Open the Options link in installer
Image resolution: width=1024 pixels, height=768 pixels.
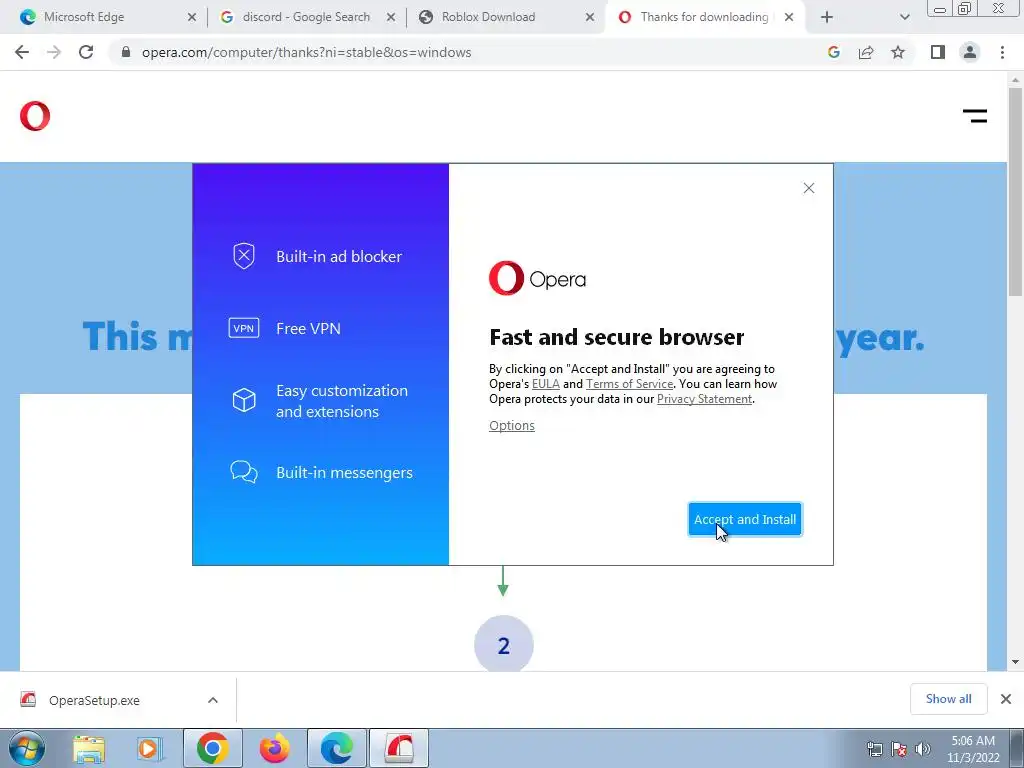pos(511,426)
